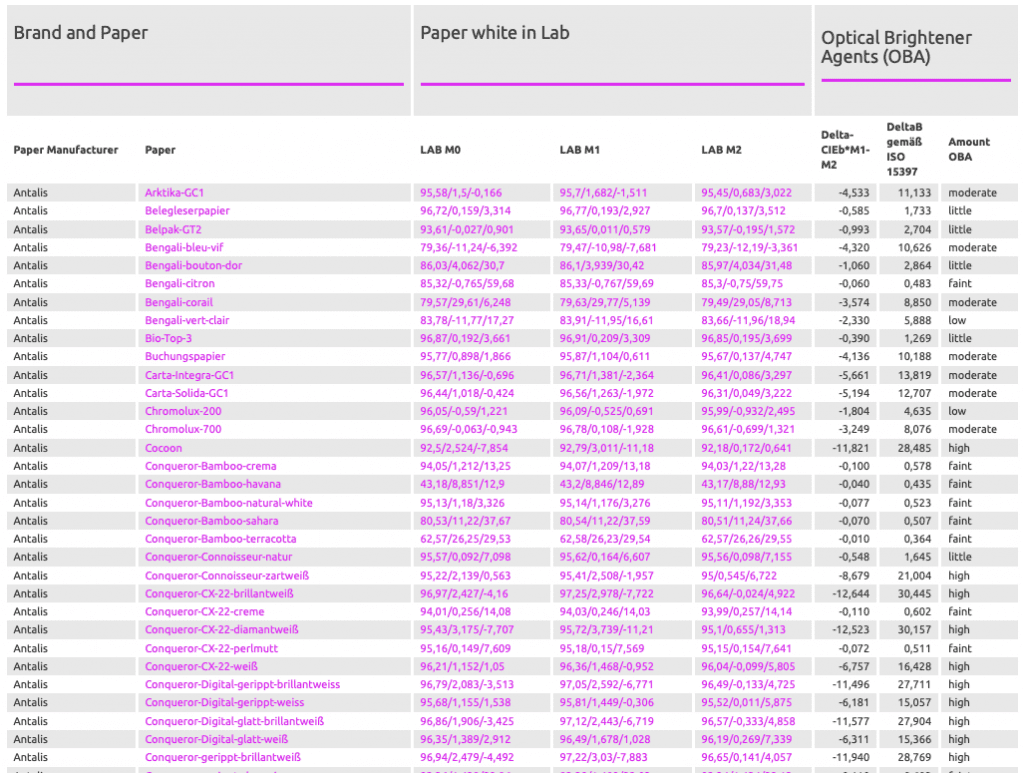
Task: Open Conqueror-Connoisseur-zartweiß link
Action: pos(227,576)
